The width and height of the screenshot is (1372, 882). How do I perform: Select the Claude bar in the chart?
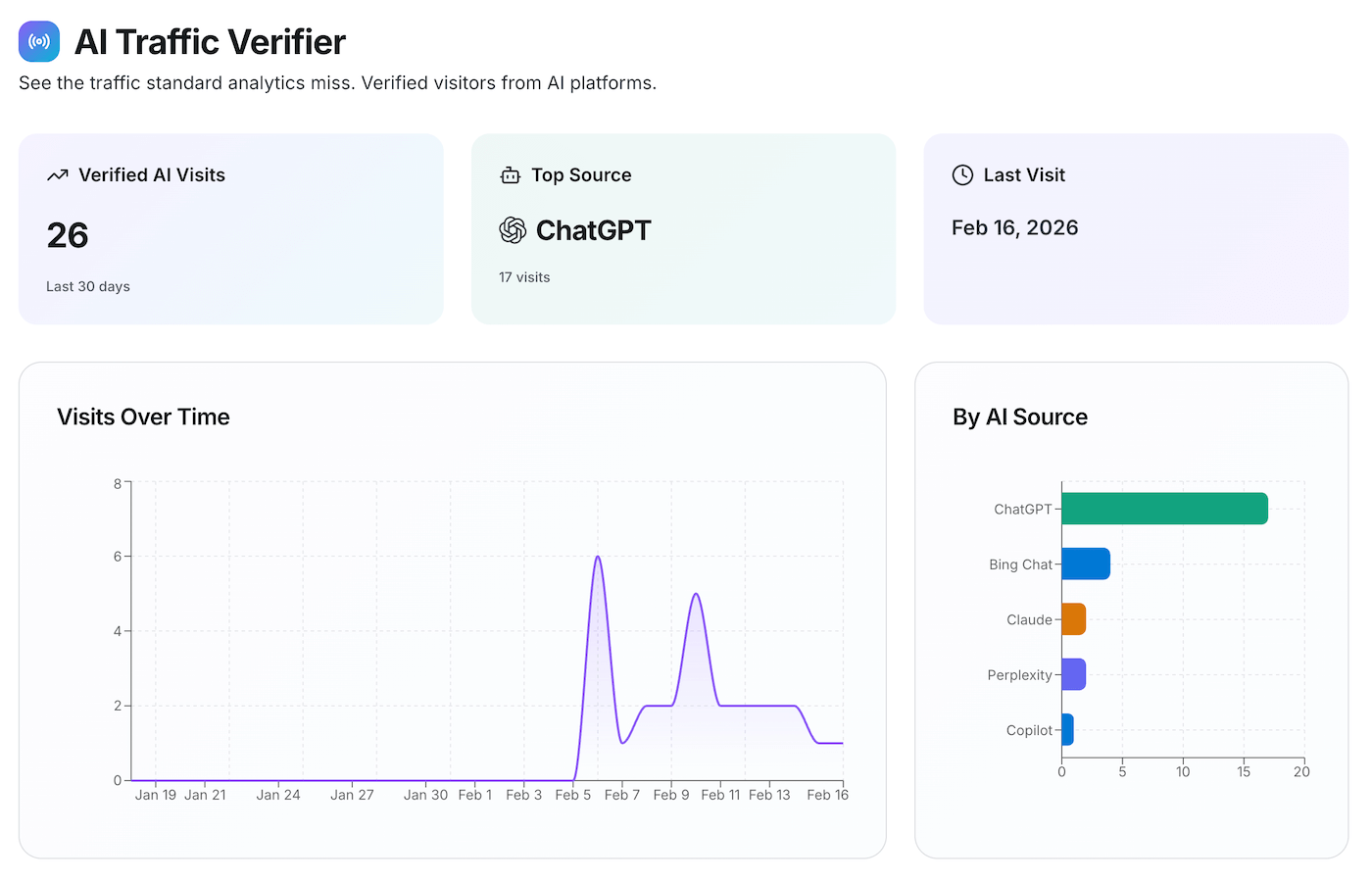coord(1073,619)
